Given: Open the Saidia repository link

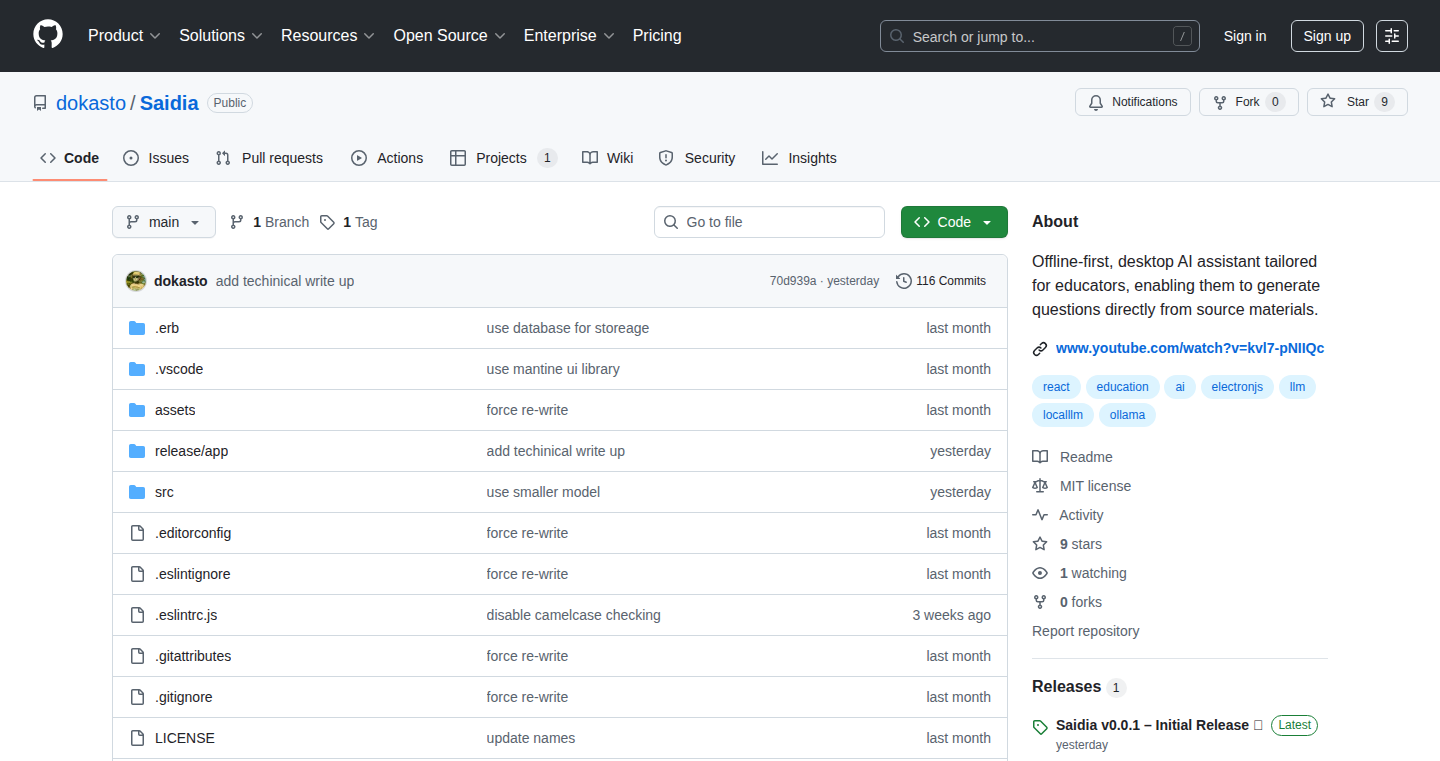Looking at the screenshot, I should pyautogui.click(x=169, y=103).
